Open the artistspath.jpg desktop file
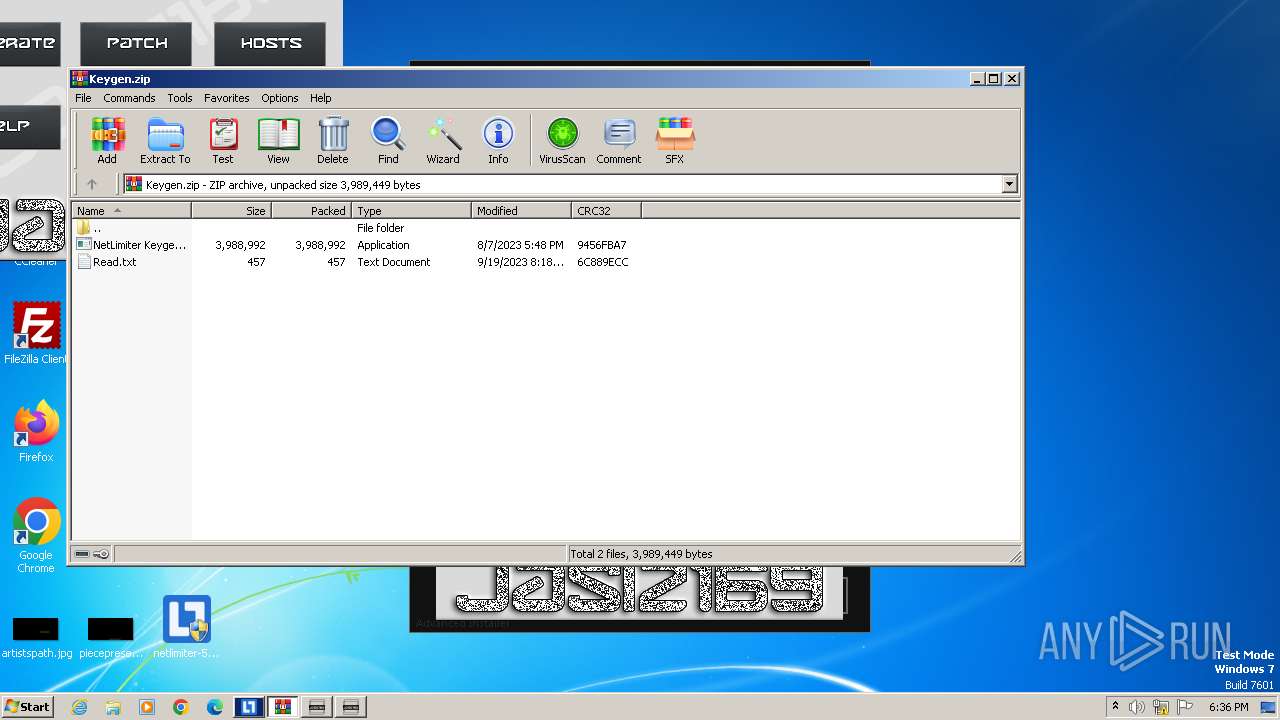 [36, 637]
